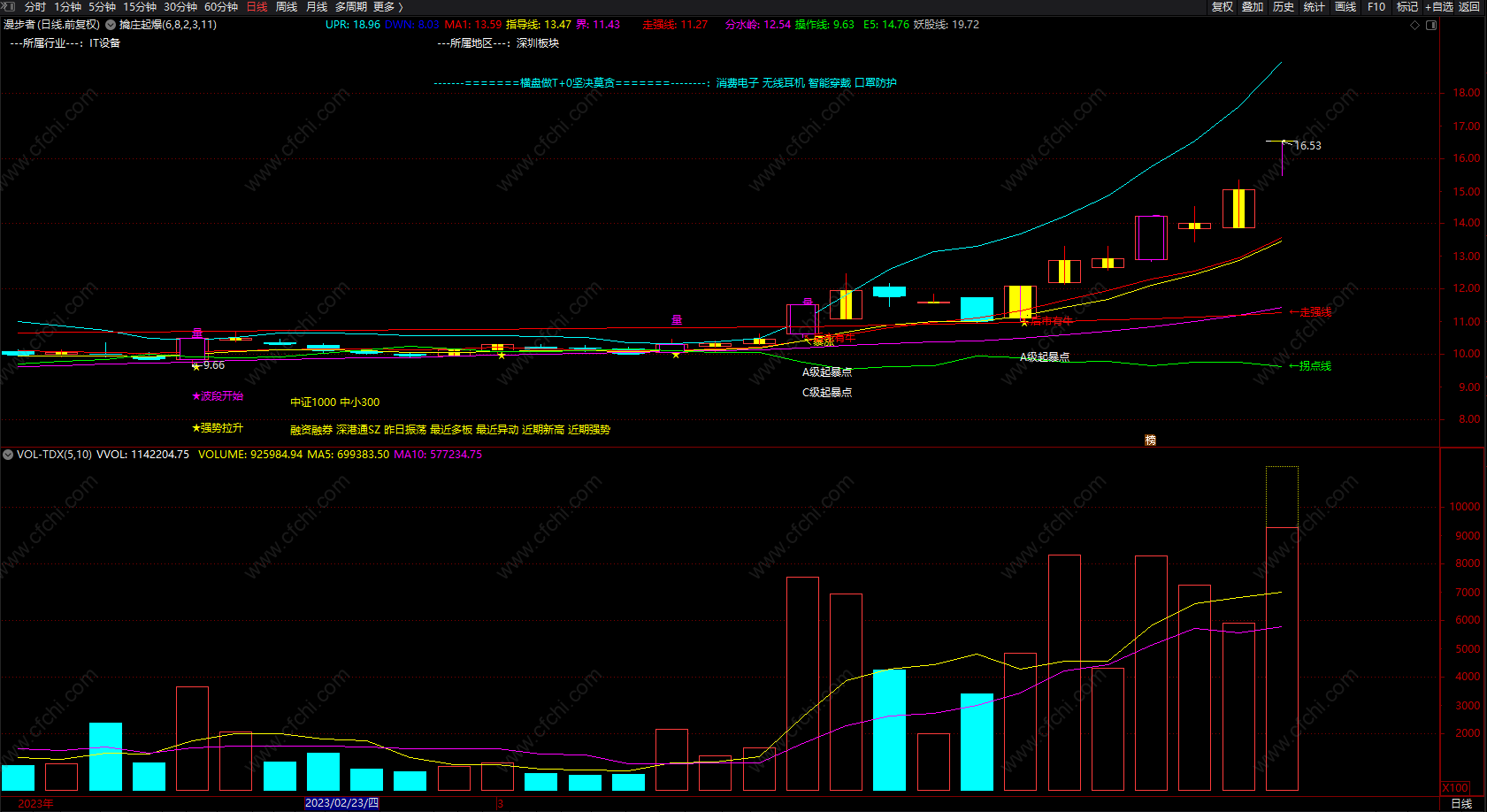Click the 融资融券 tag
Viewport: 1487px width, 812px height.
pyautogui.click(x=311, y=430)
